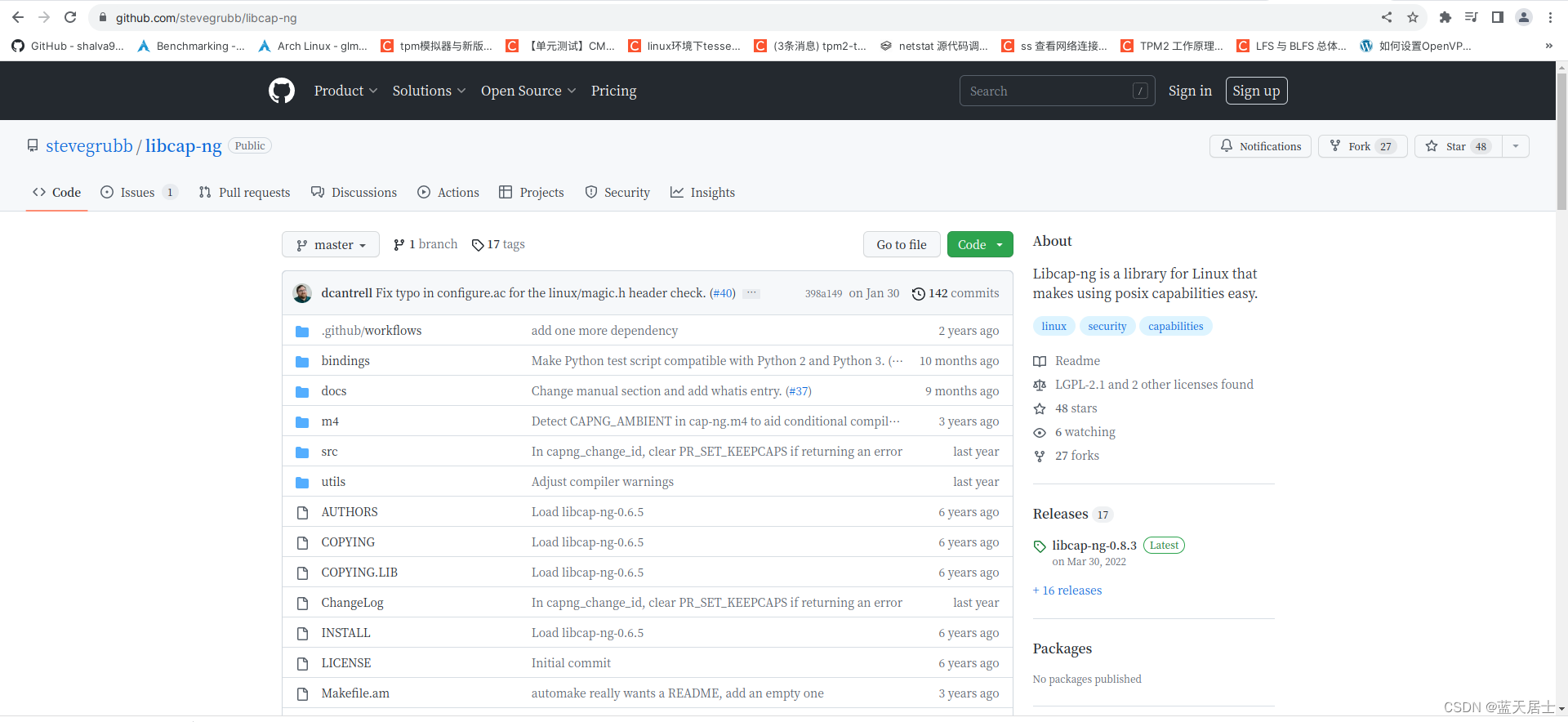View 142 commits history
Viewport: 1568px width, 722px height.
(955, 293)
